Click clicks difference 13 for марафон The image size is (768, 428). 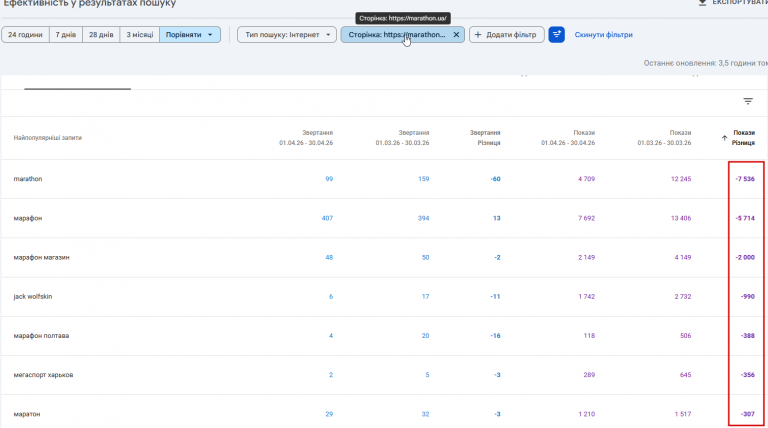point(497,218)
